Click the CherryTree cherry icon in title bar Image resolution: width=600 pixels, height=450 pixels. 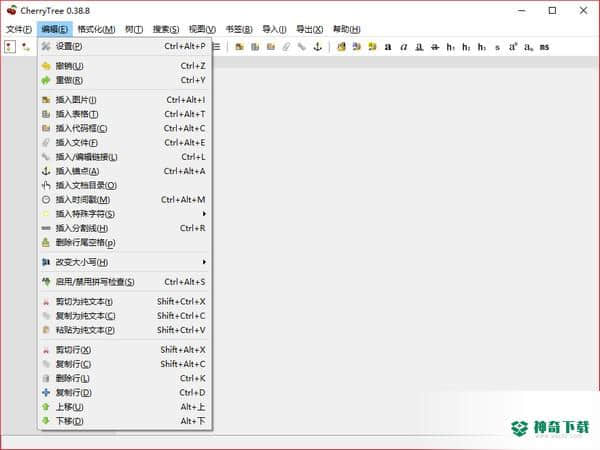11,10
